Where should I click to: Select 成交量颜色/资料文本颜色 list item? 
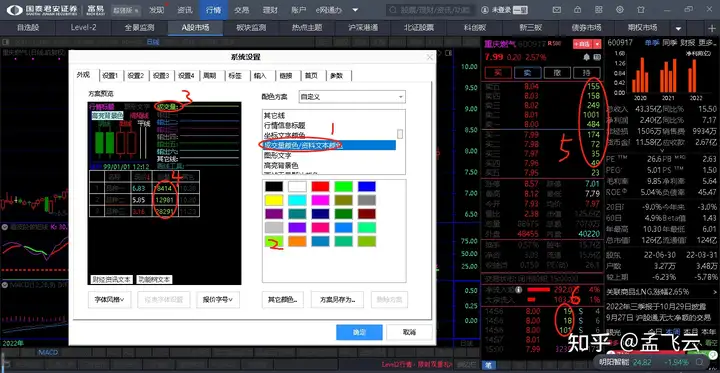click(x=329, y=146)
